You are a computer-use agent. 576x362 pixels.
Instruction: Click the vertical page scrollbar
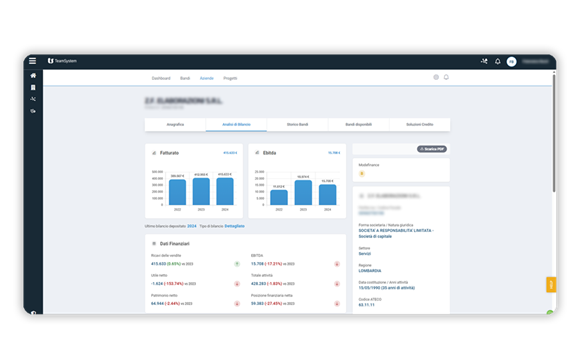(x=554, y=132)
